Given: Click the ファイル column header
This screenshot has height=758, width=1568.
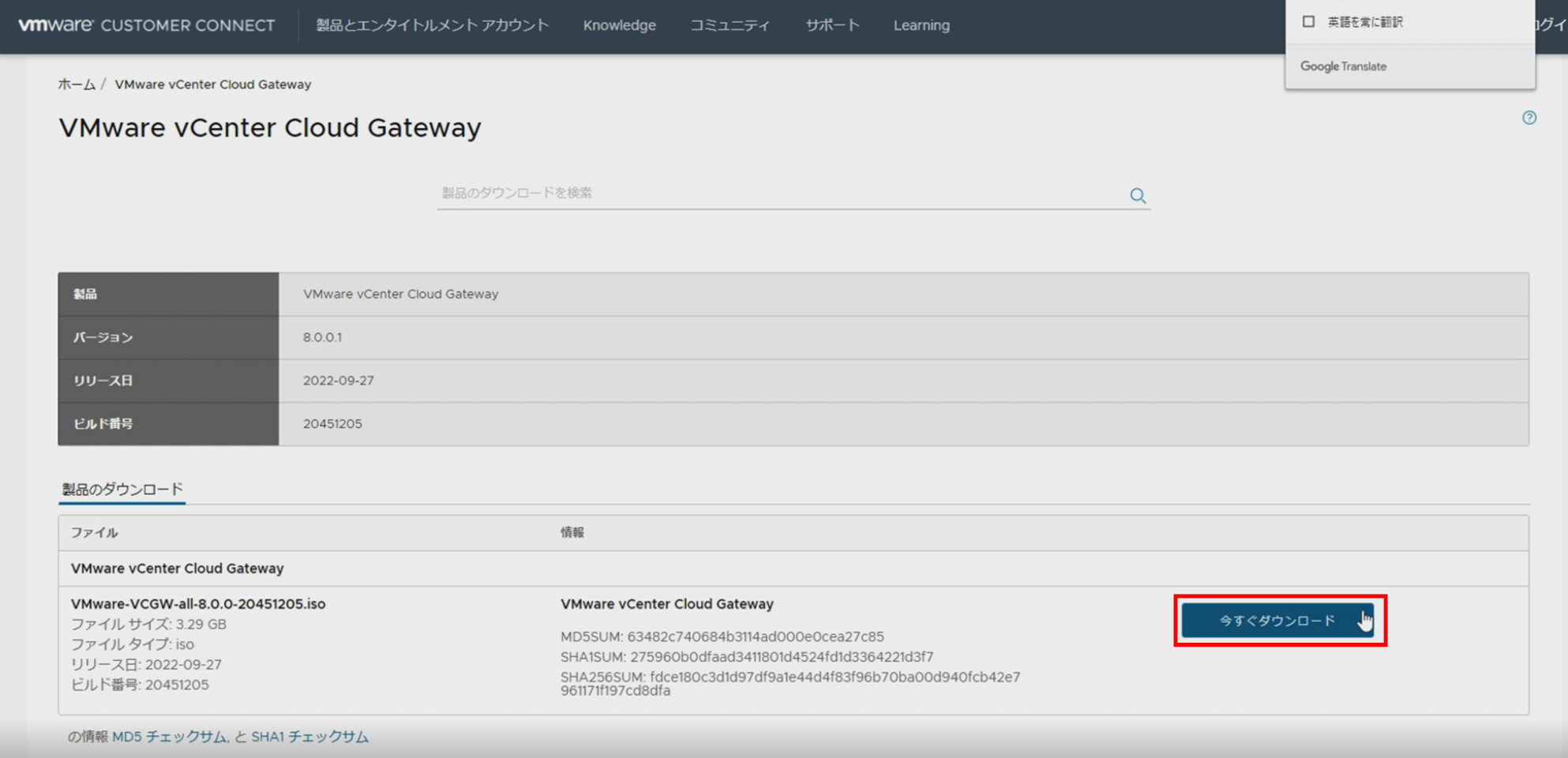Looking at the screenshot, I should point(95,533).
